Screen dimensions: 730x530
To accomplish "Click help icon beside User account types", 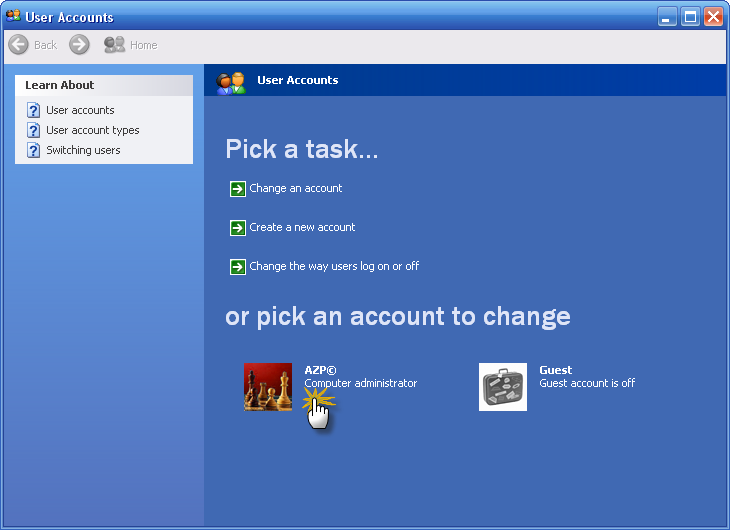I will pyautogui.click(x=33, y=130).
